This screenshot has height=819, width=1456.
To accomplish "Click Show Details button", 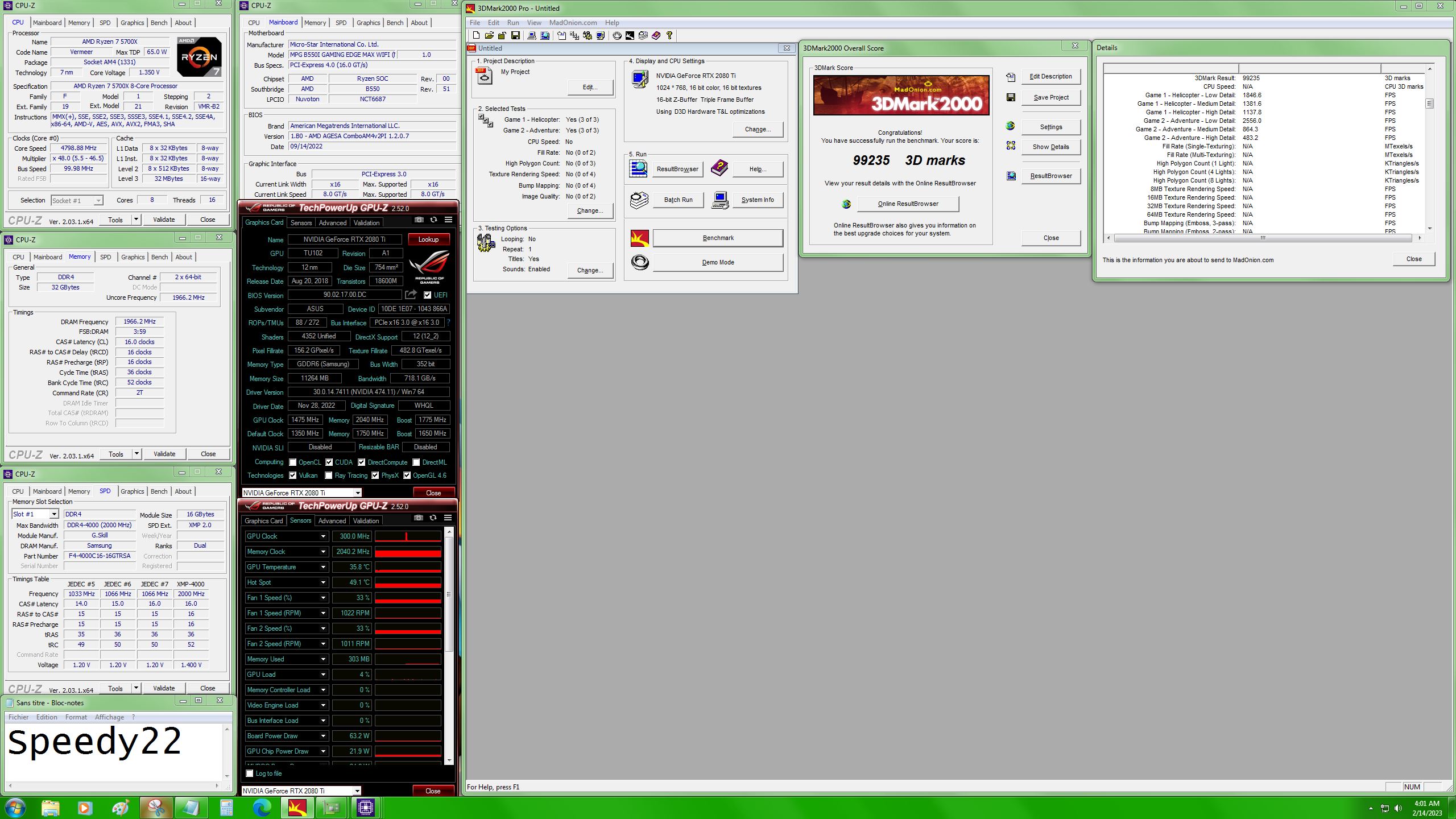I will (1050, 147).
